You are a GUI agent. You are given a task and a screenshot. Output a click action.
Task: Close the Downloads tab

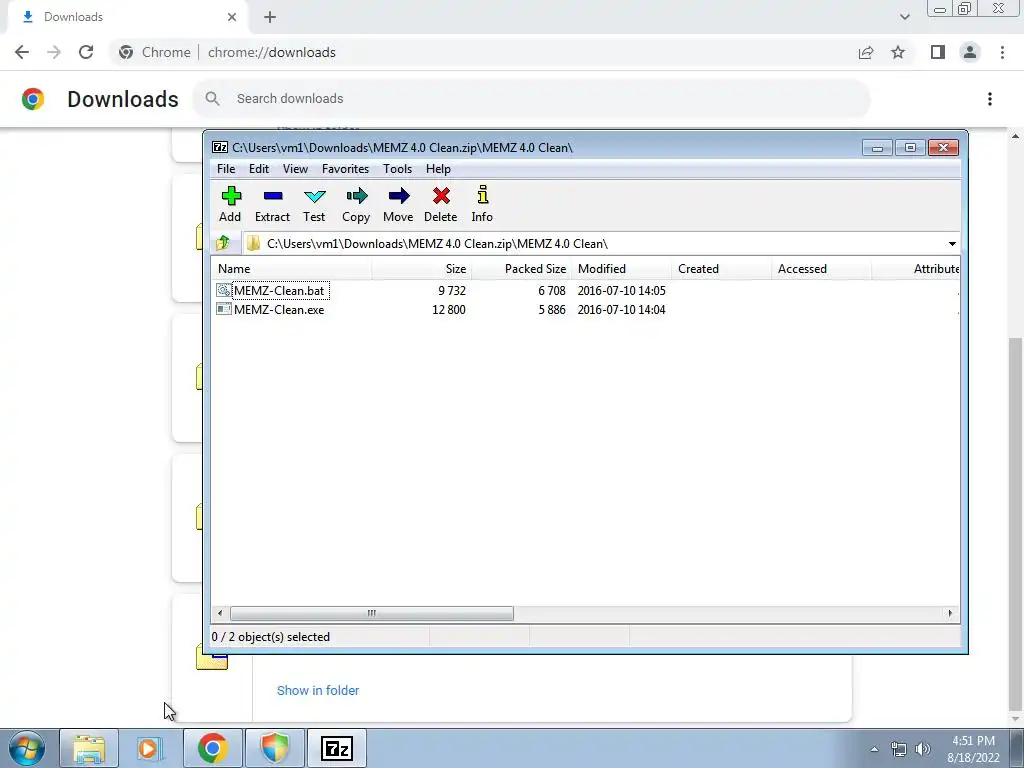point(232,17)
